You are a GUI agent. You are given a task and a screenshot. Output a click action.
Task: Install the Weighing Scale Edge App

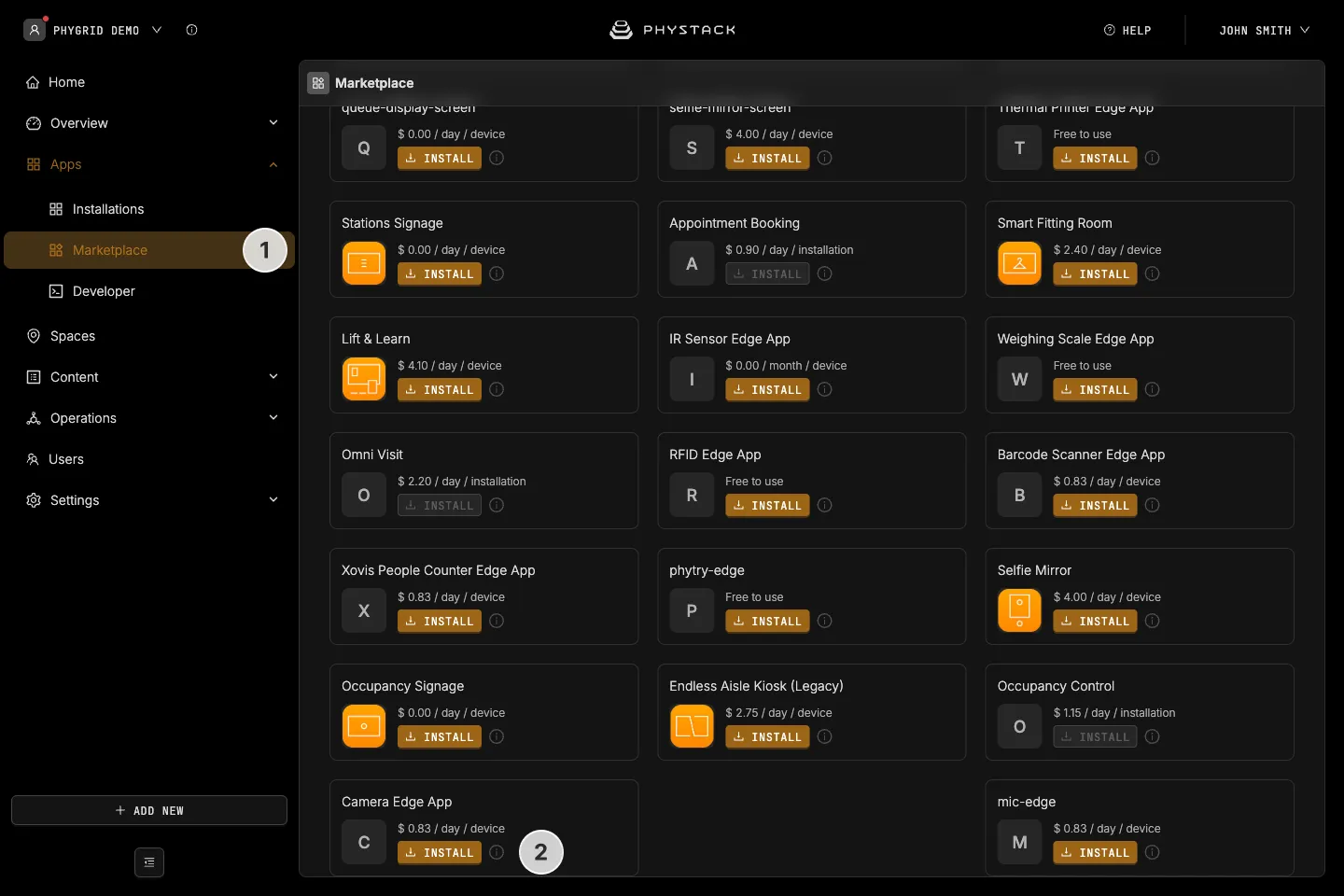coord(1095,389)
